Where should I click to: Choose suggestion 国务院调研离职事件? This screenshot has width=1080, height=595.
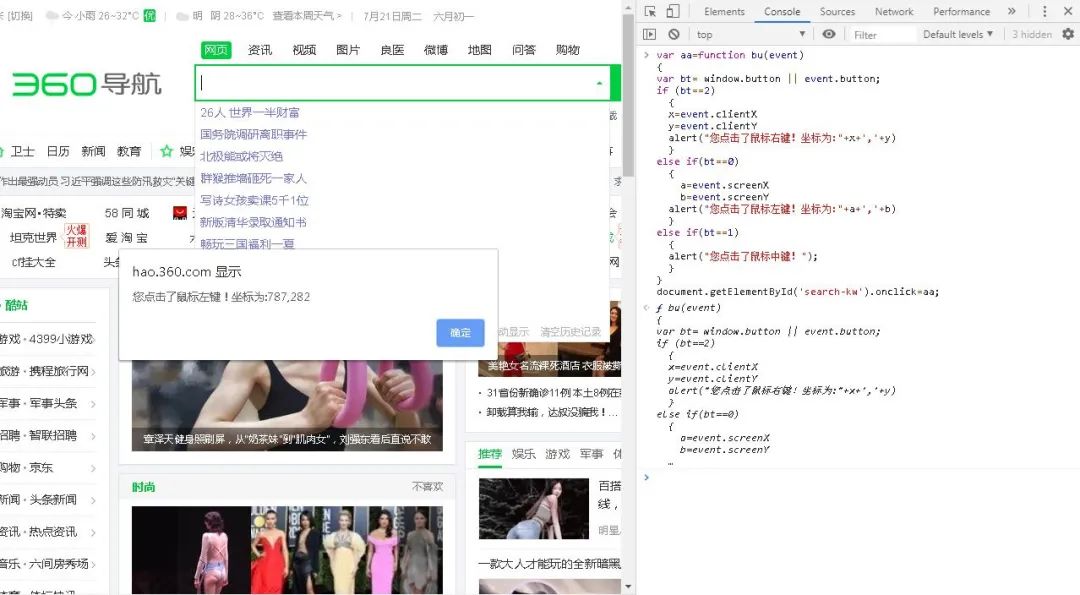tap(253, 134)
